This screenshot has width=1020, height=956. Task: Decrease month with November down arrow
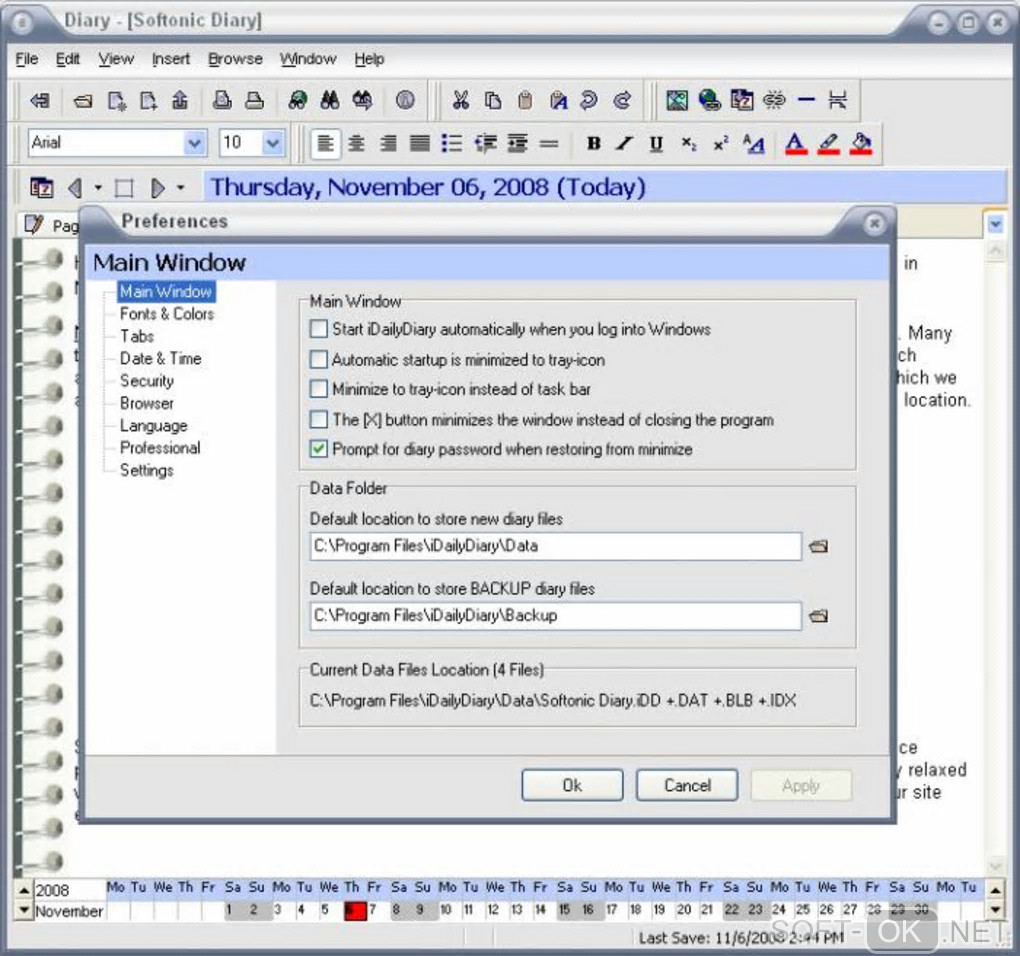pyautogui.click(x=23, y=910)
